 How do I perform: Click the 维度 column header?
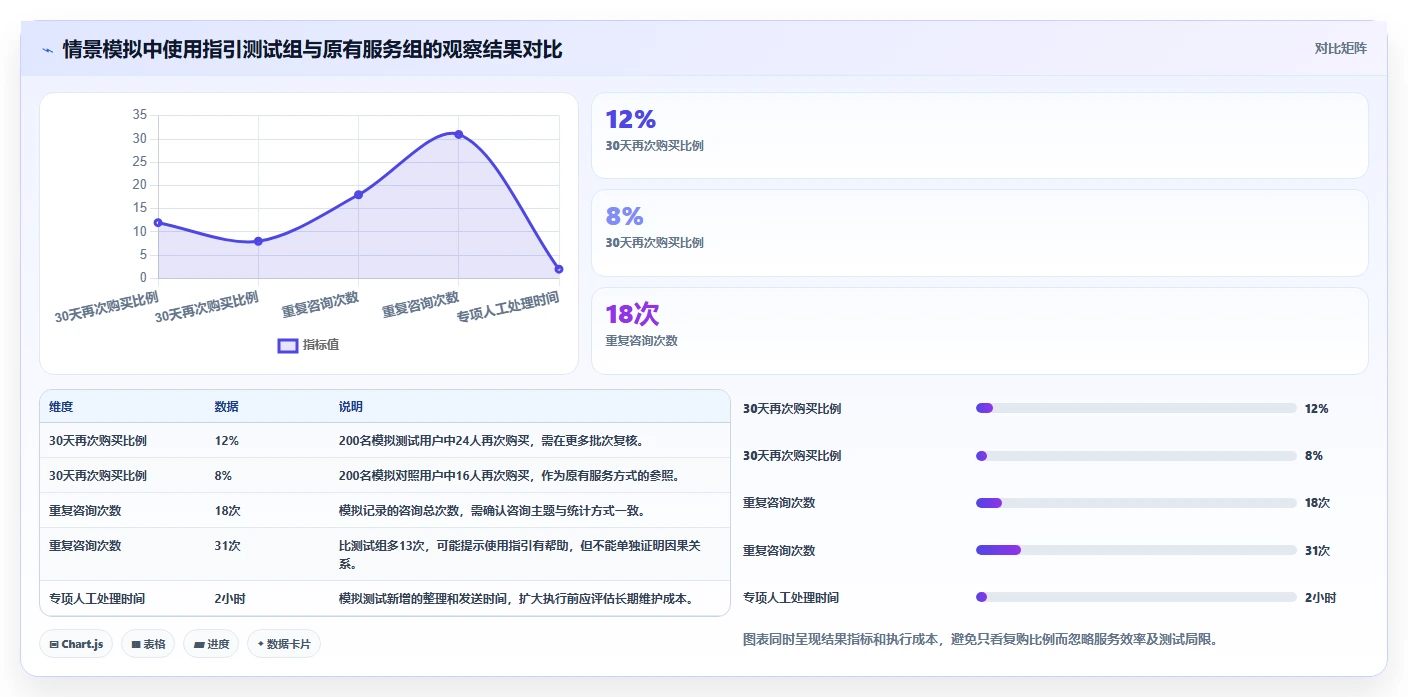[61, 407]
